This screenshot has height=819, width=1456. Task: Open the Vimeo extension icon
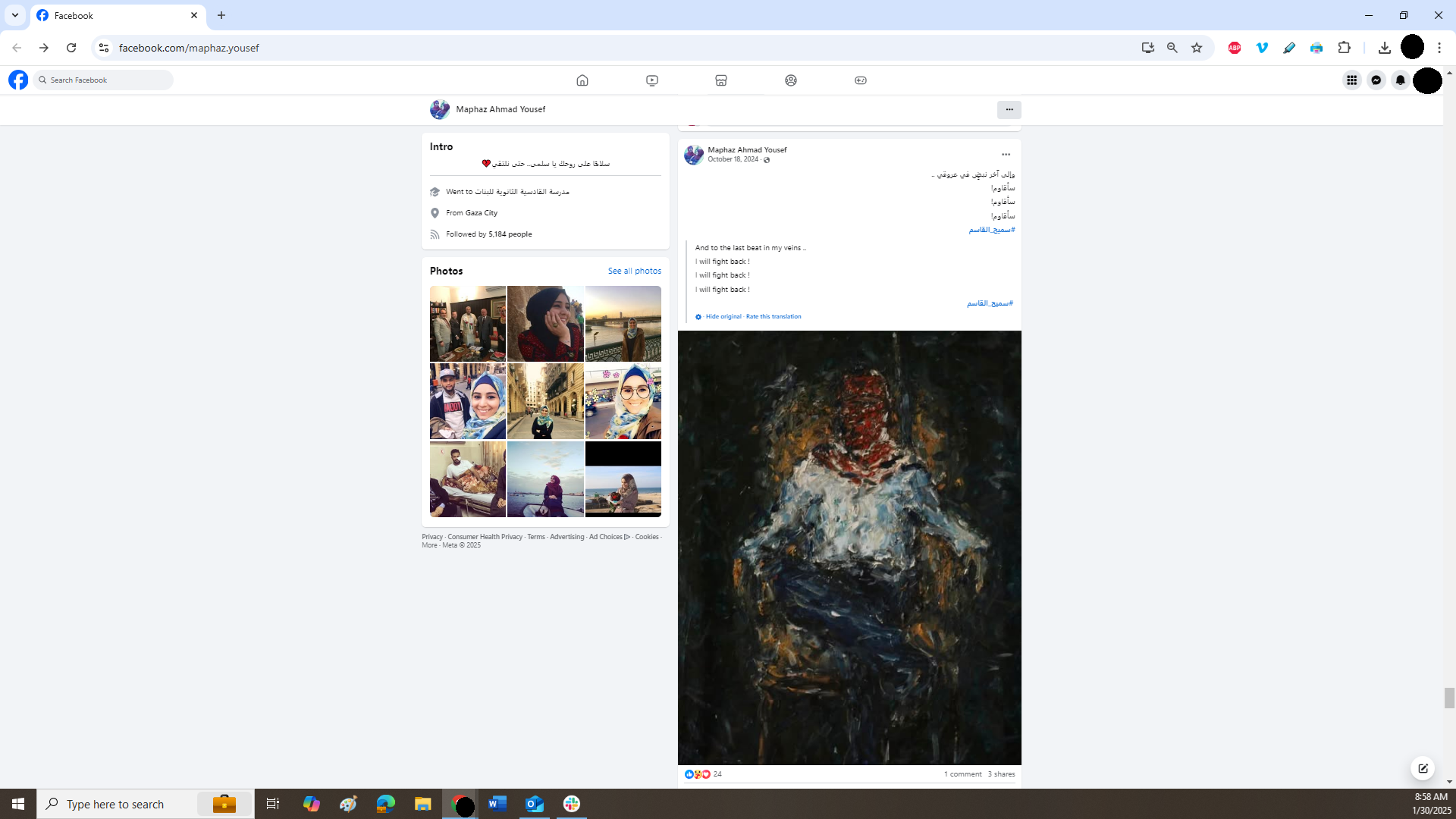pyautogui.click(x=1262, y=48)
